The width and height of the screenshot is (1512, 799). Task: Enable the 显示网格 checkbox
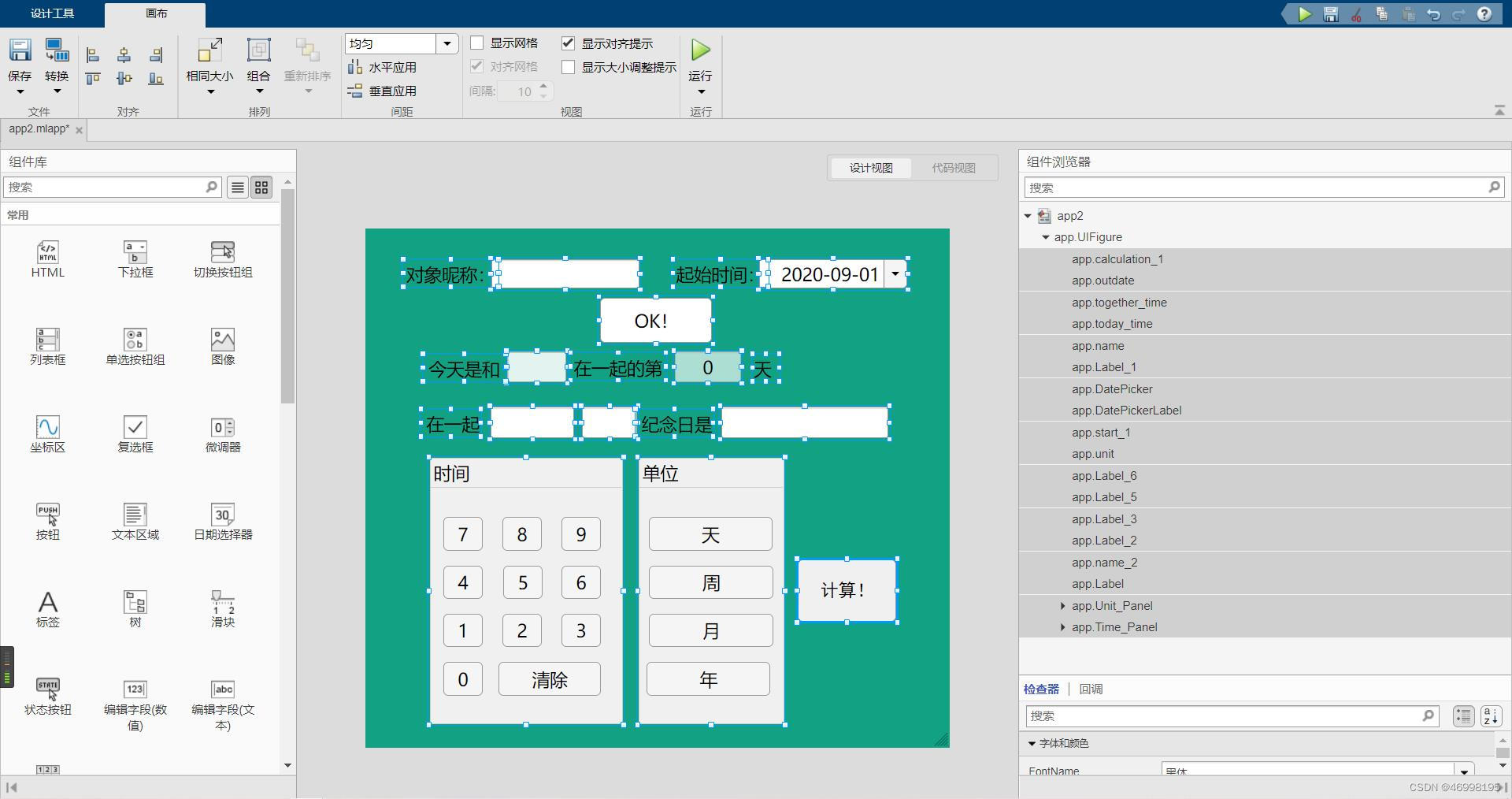(476, 43)
